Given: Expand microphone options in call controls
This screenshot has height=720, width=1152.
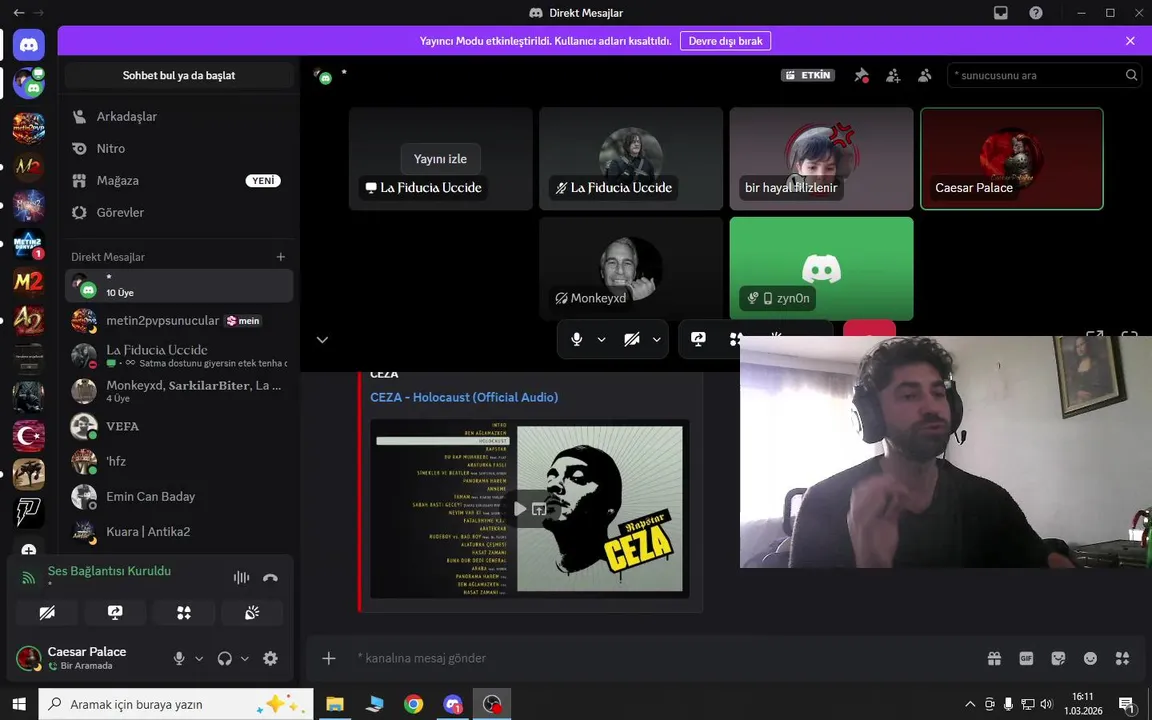Looking at the screenshot, I should (x=602, y=339).
